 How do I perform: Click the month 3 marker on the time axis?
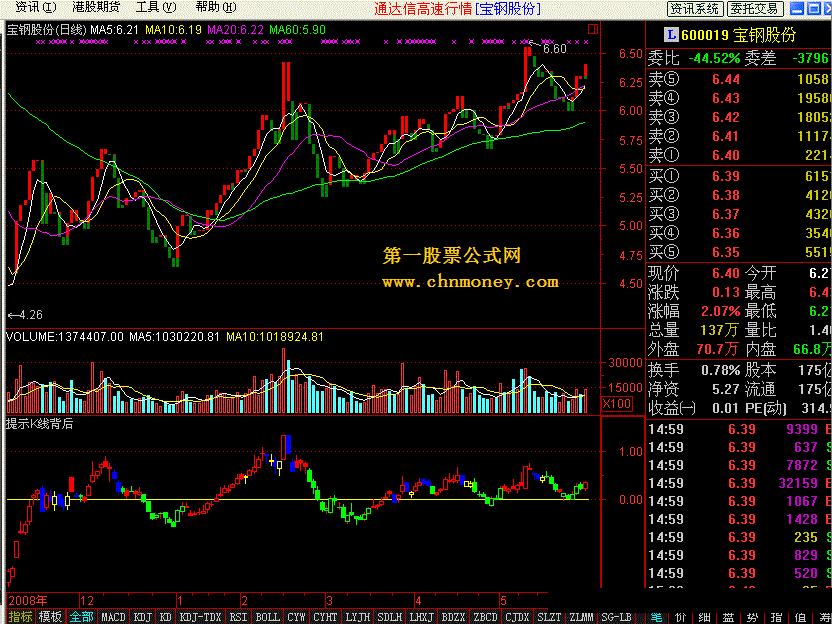click(x=329, y=600)
